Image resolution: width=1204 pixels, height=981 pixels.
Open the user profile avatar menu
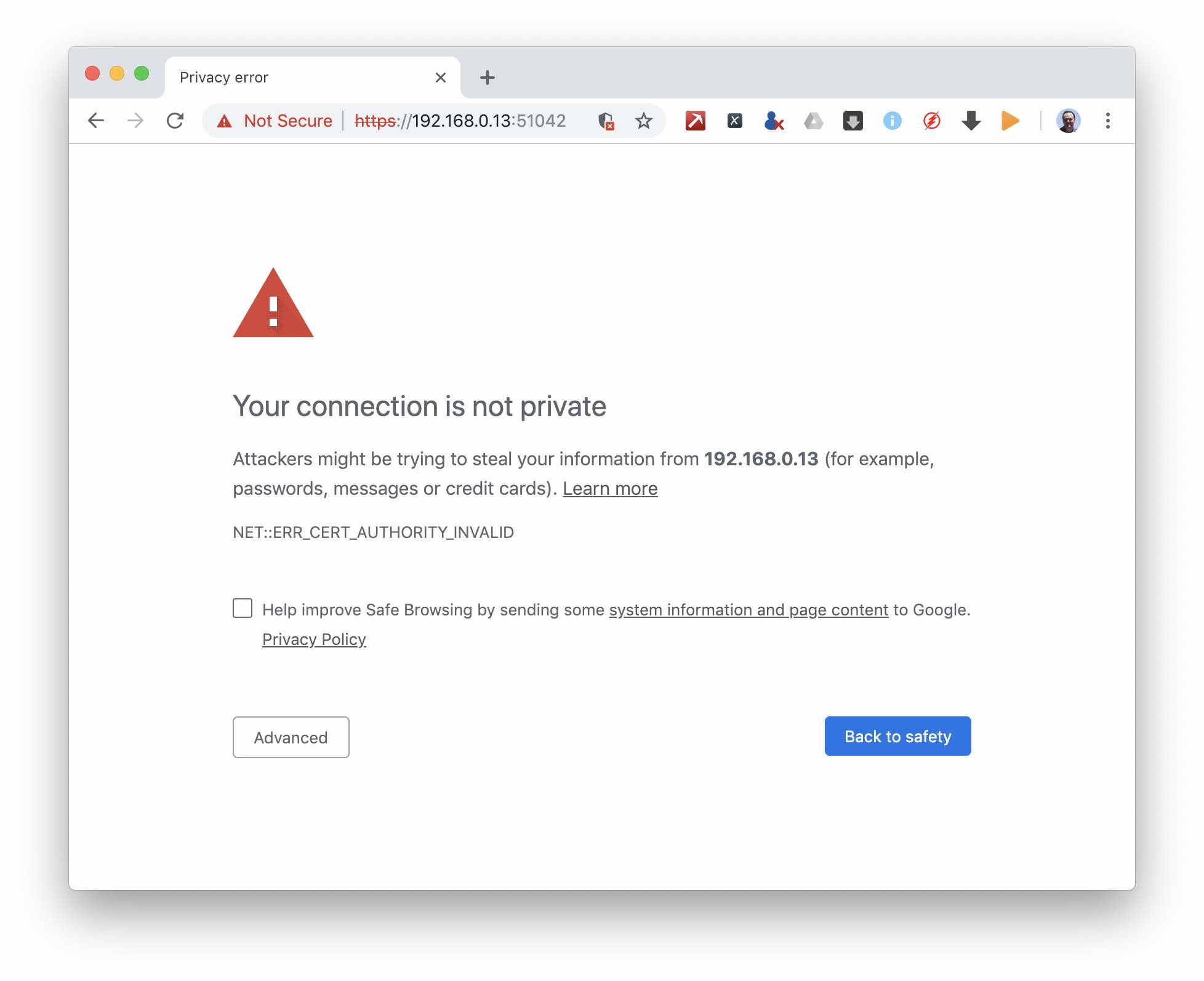point(1068,121)
